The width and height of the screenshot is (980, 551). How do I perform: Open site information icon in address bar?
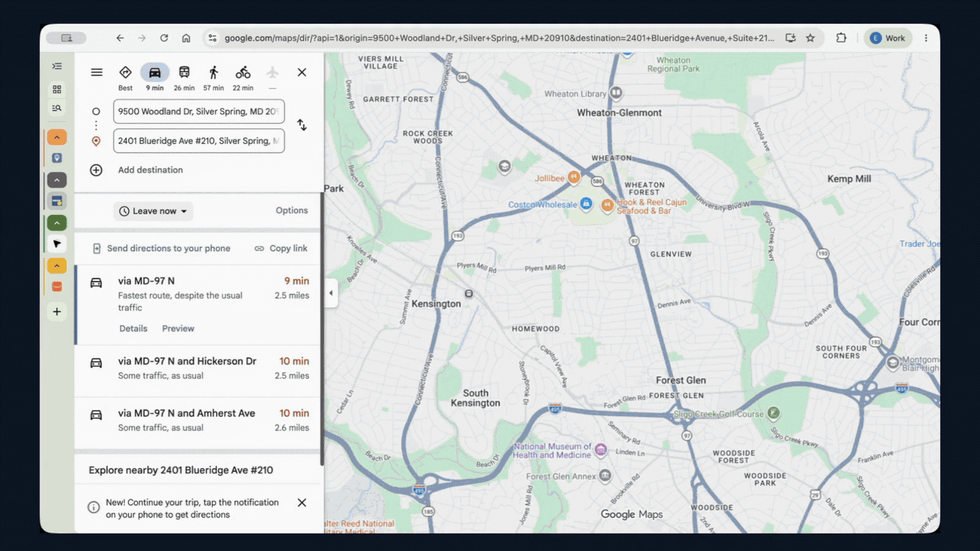[212, 38]
